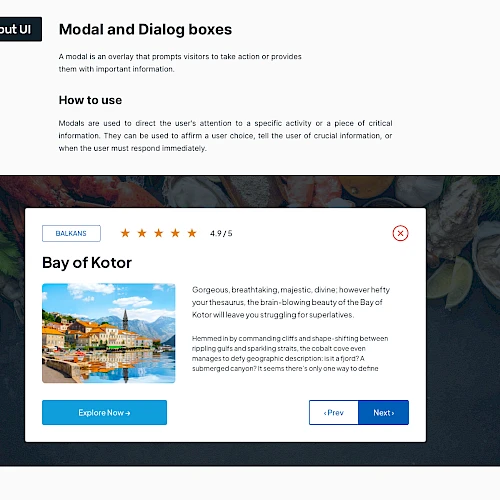This screenshot has width=500, height=500.
Task: Click the fourth rating star
Action: 175,233
